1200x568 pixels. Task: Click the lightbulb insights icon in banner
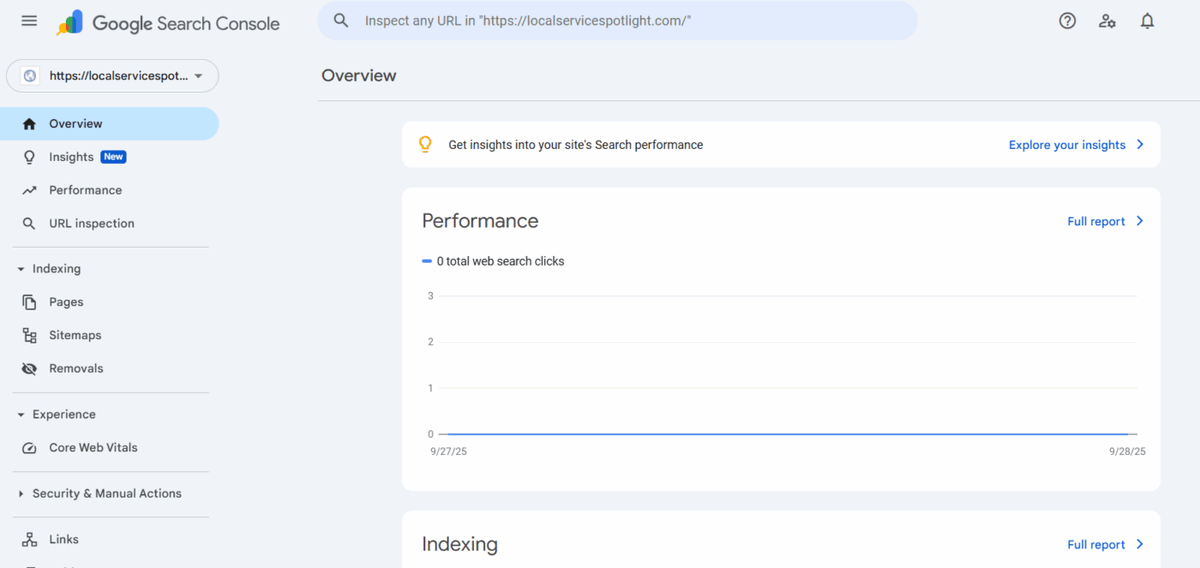coord(425,145)
